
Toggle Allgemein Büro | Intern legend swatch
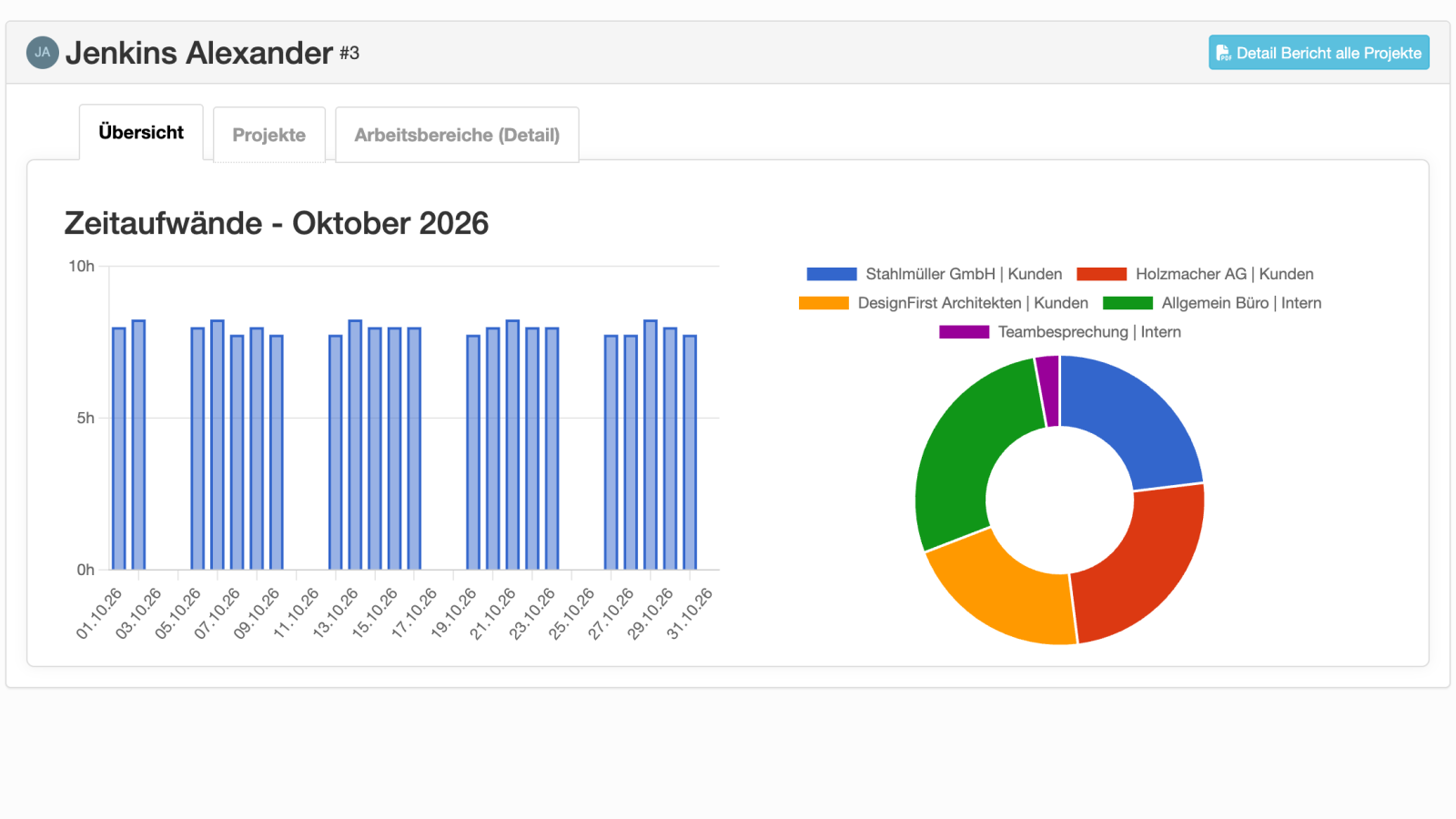(1127, 303)
